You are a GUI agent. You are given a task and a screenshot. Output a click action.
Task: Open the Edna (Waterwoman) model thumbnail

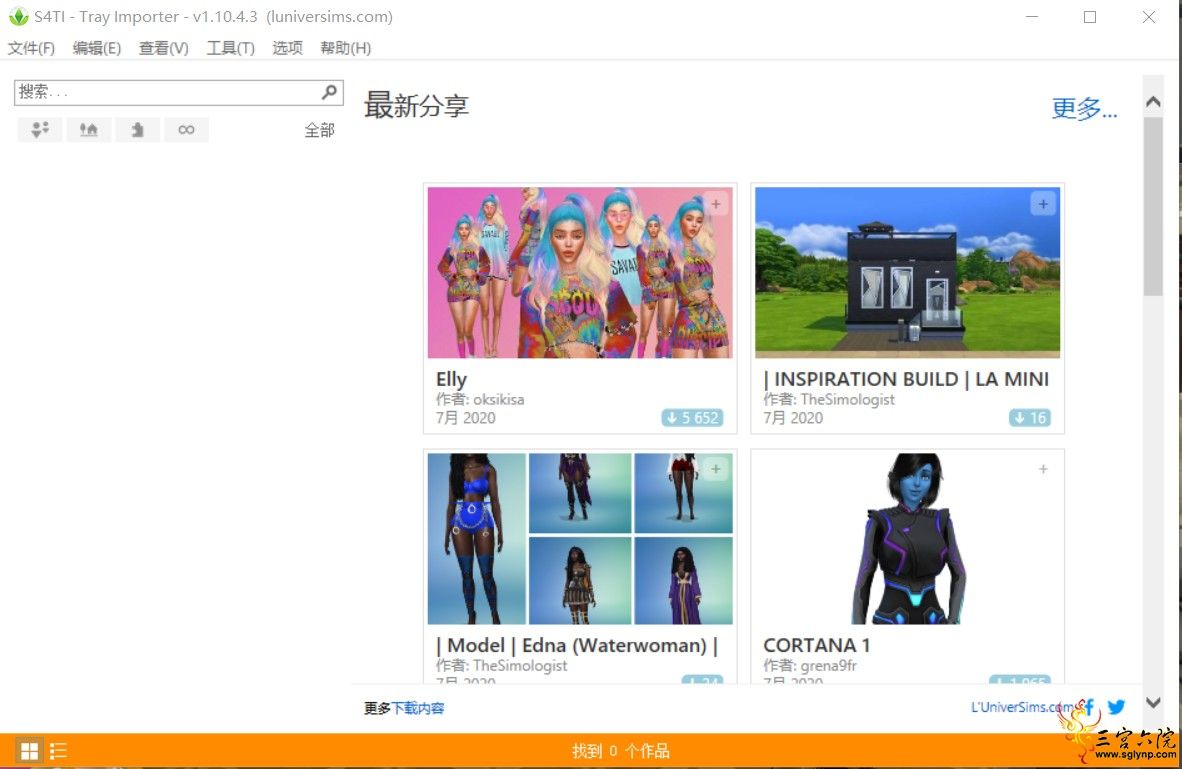tap(580, 538)
